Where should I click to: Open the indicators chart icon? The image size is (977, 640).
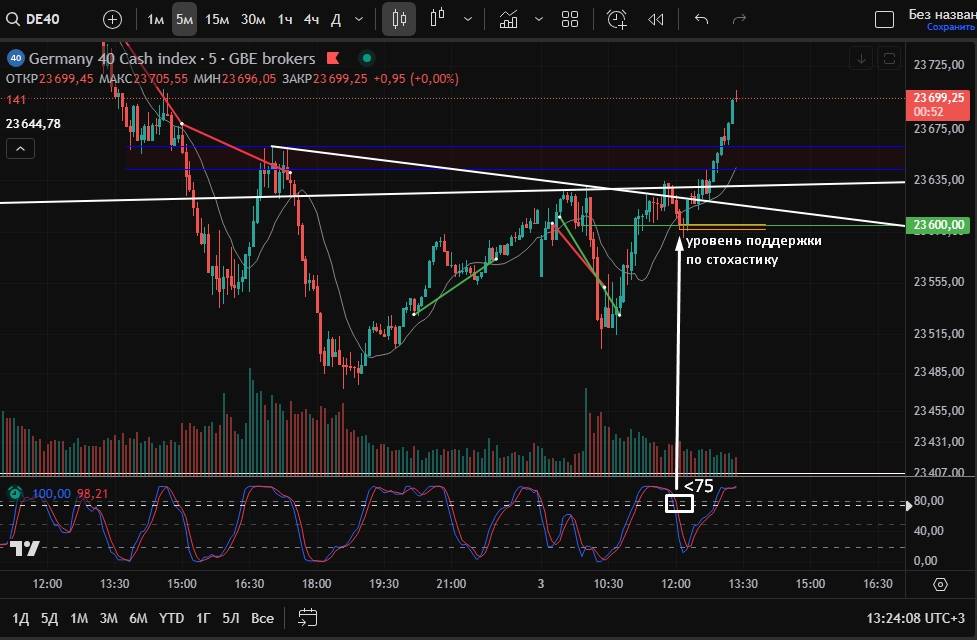[x=509, y=19]
